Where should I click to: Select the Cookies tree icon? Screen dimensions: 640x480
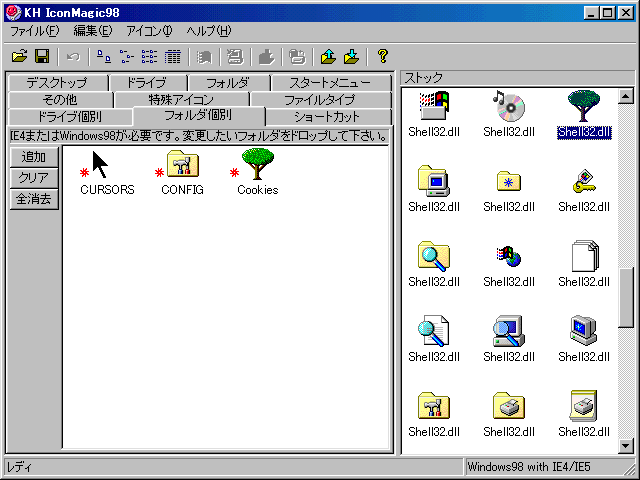pyautogui.click(x=258, y=165)
